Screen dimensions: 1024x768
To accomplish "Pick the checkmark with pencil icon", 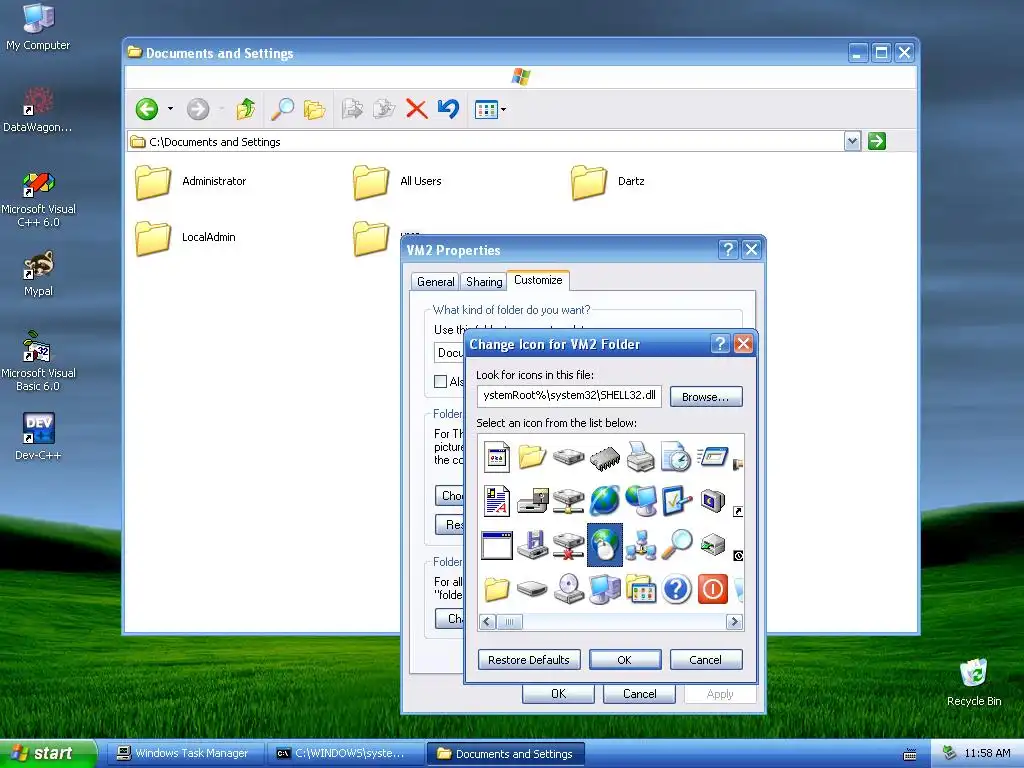I will click(x=676, y=501).
